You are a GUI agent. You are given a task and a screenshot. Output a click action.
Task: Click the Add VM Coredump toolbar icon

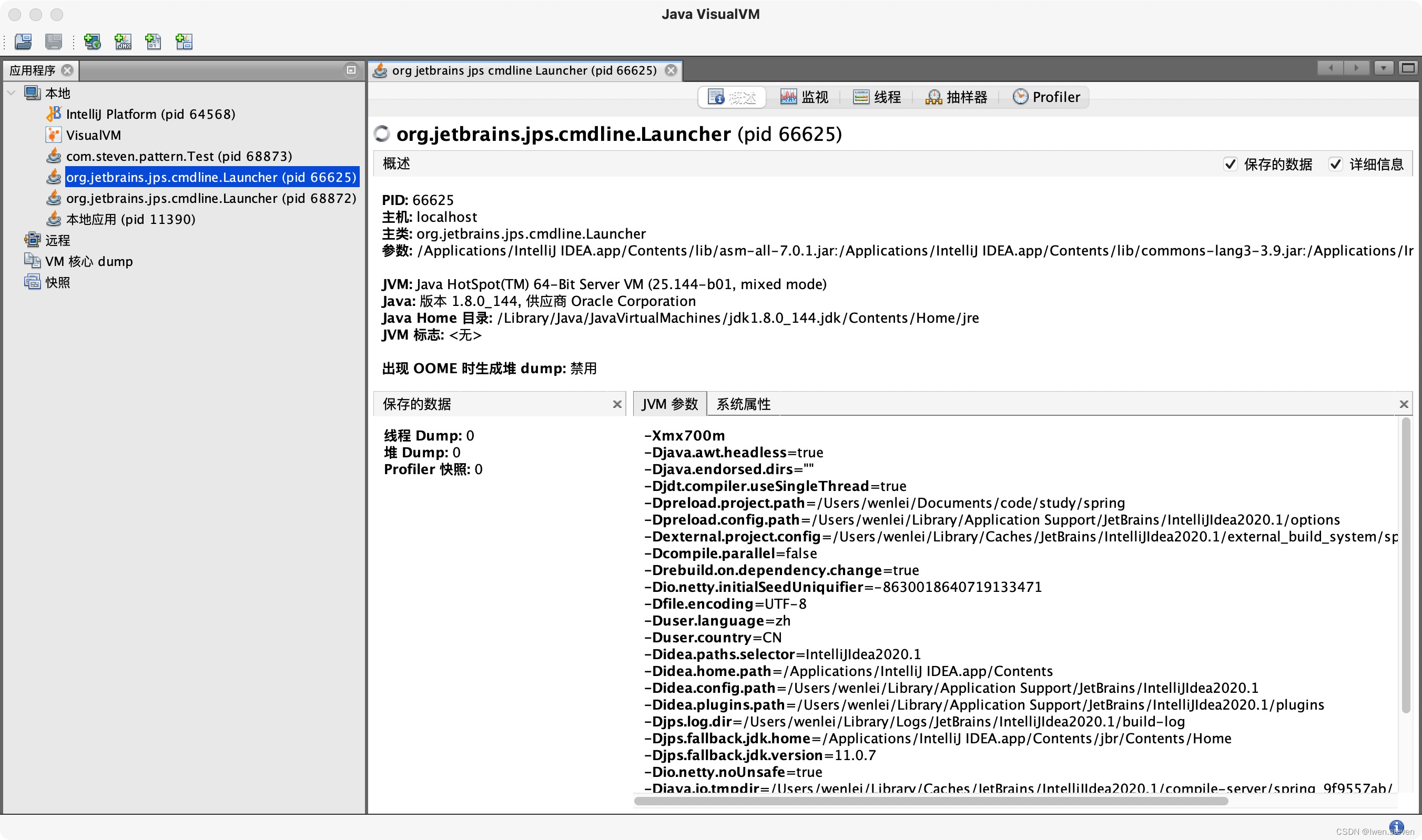pyautogui.click(x=154, y=42)
